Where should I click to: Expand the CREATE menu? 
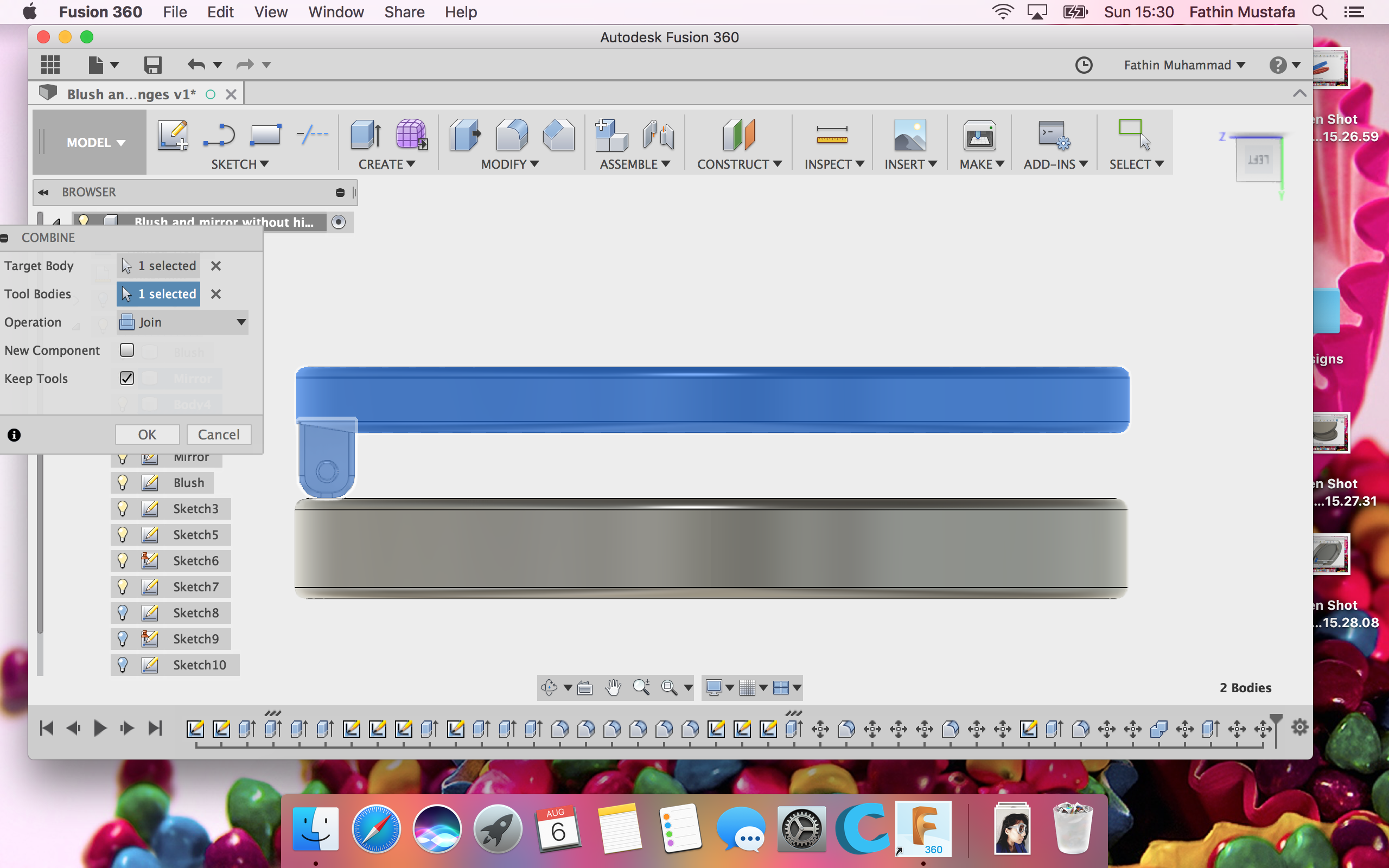(x=386, y=164)
